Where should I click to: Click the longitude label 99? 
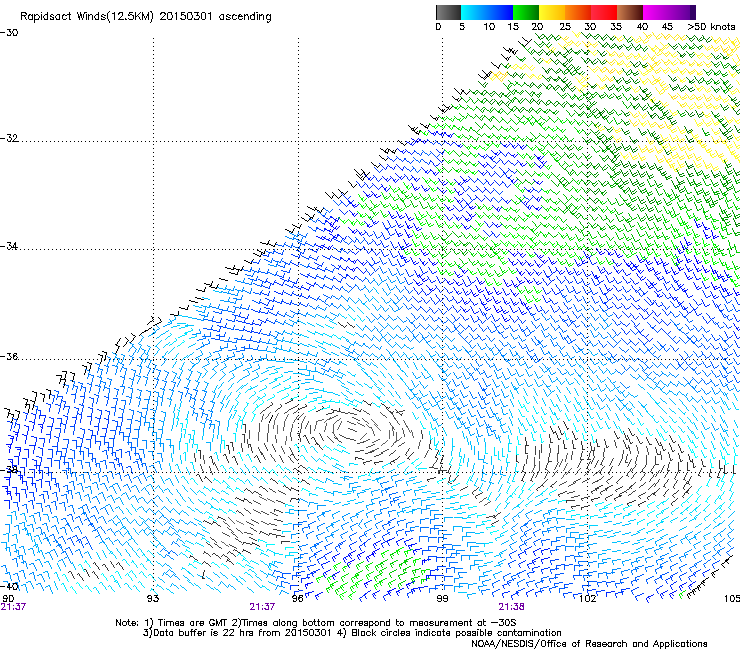click(x=442, y=599)
